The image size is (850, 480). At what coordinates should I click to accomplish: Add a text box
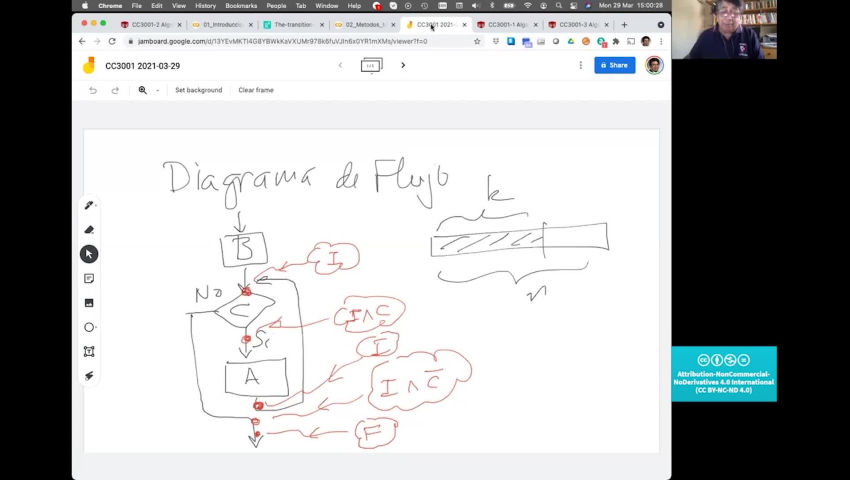[89, 351]
